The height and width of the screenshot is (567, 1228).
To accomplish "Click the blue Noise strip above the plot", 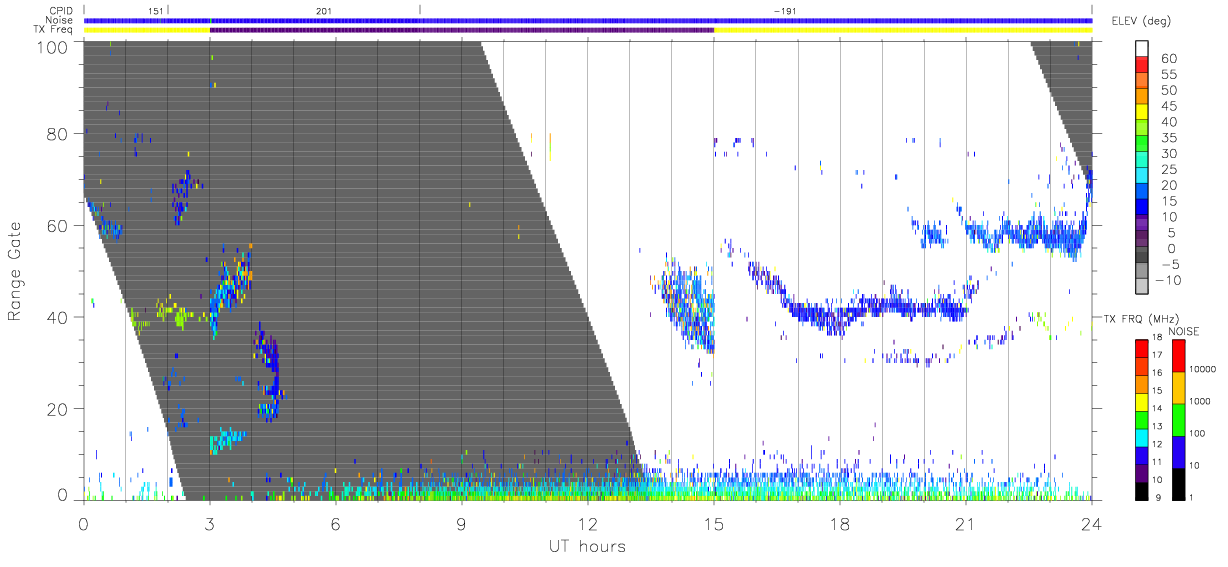I will (x=588, y=20).
